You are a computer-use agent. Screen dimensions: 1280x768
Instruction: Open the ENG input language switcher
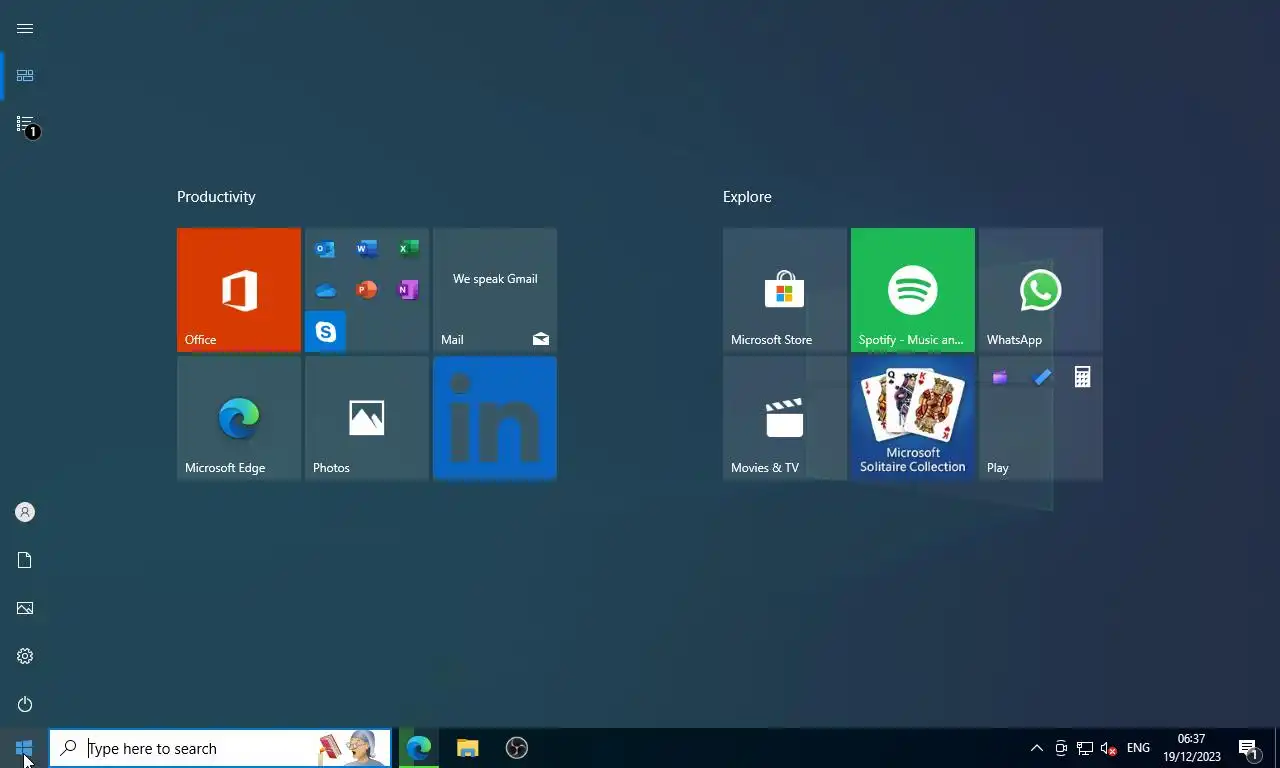pyautogui.click(x=1138, y=748)
